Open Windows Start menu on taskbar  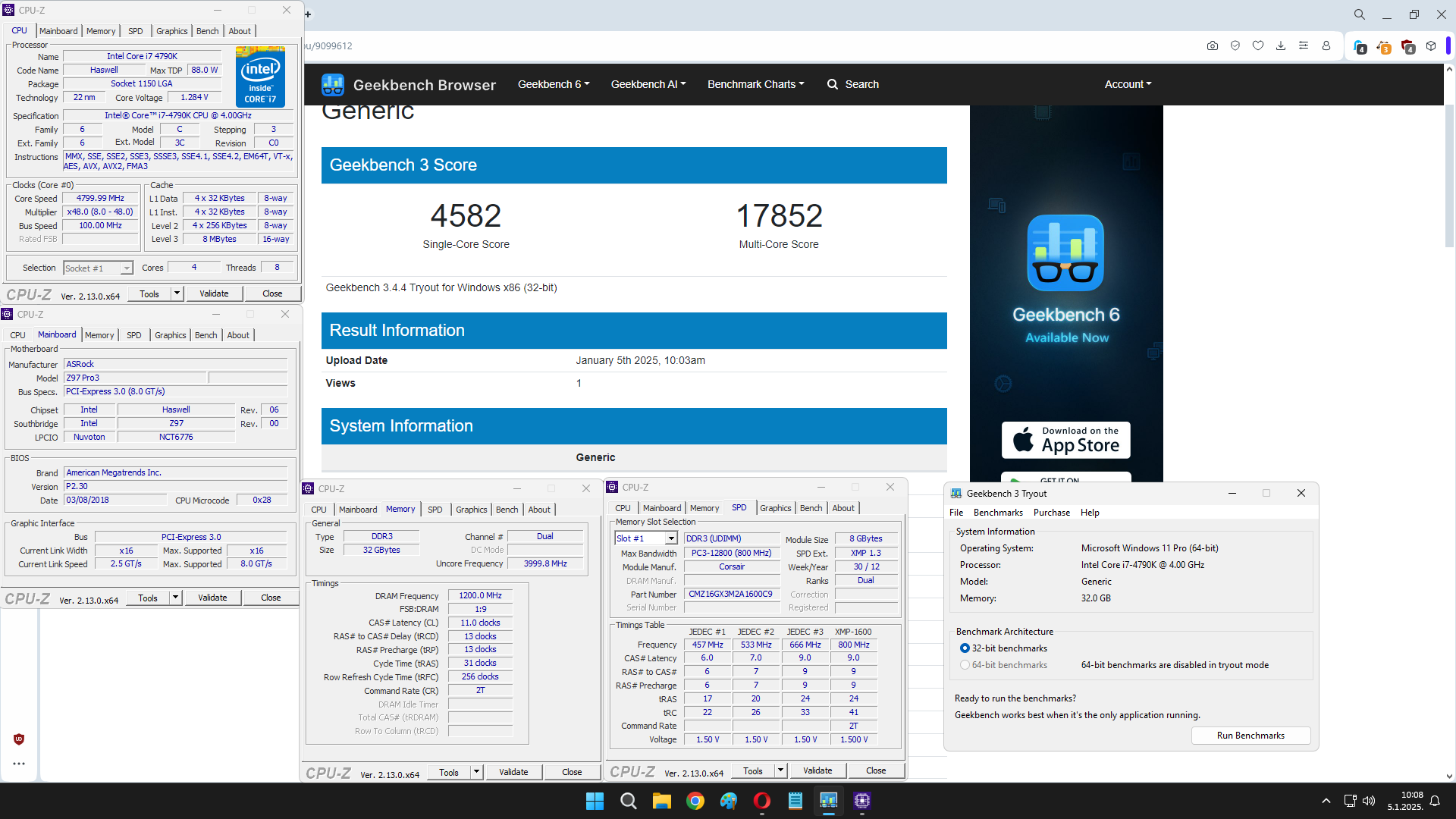(595, 801)
